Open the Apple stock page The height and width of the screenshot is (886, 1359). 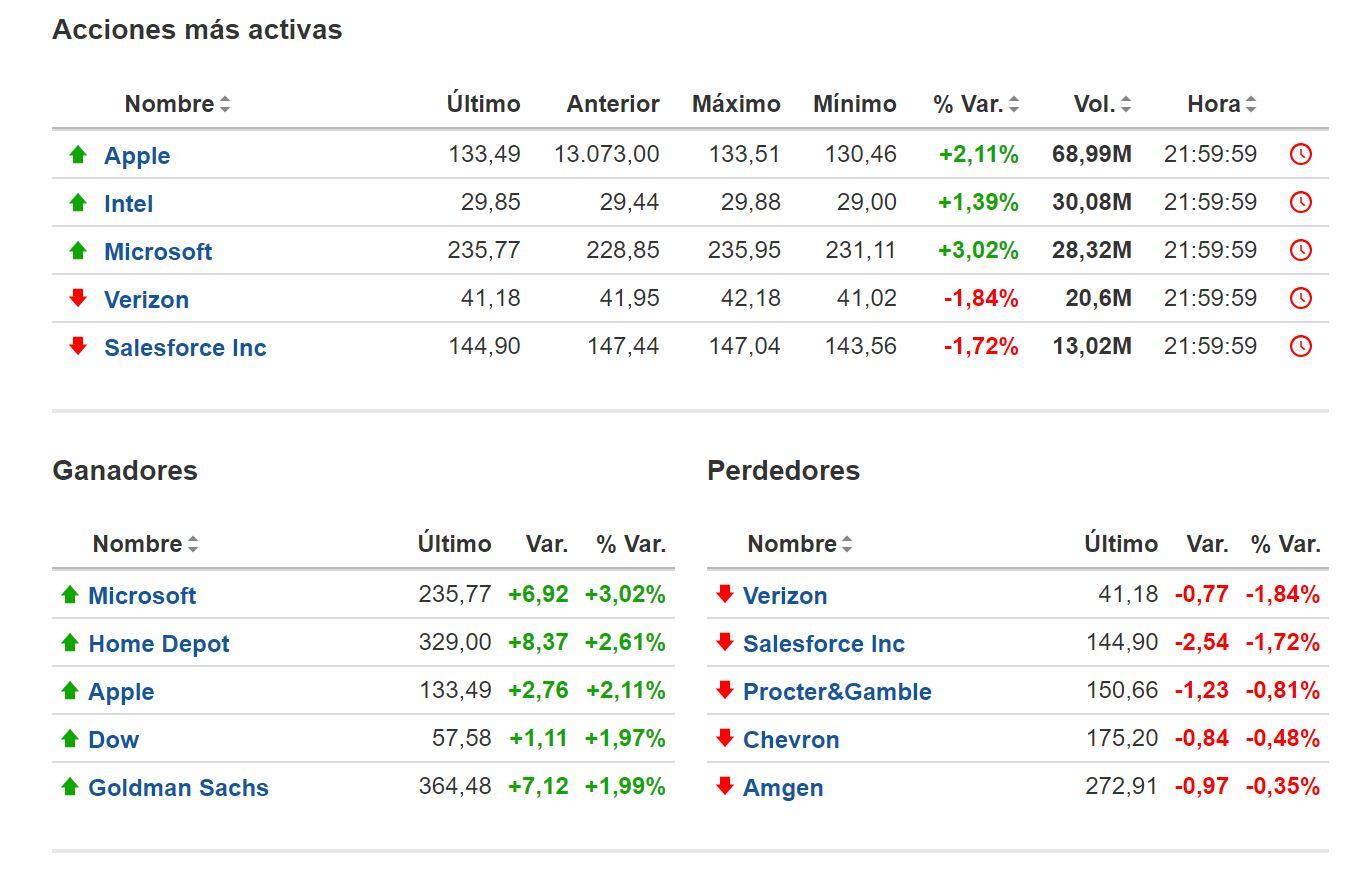(x=137, y=156)
